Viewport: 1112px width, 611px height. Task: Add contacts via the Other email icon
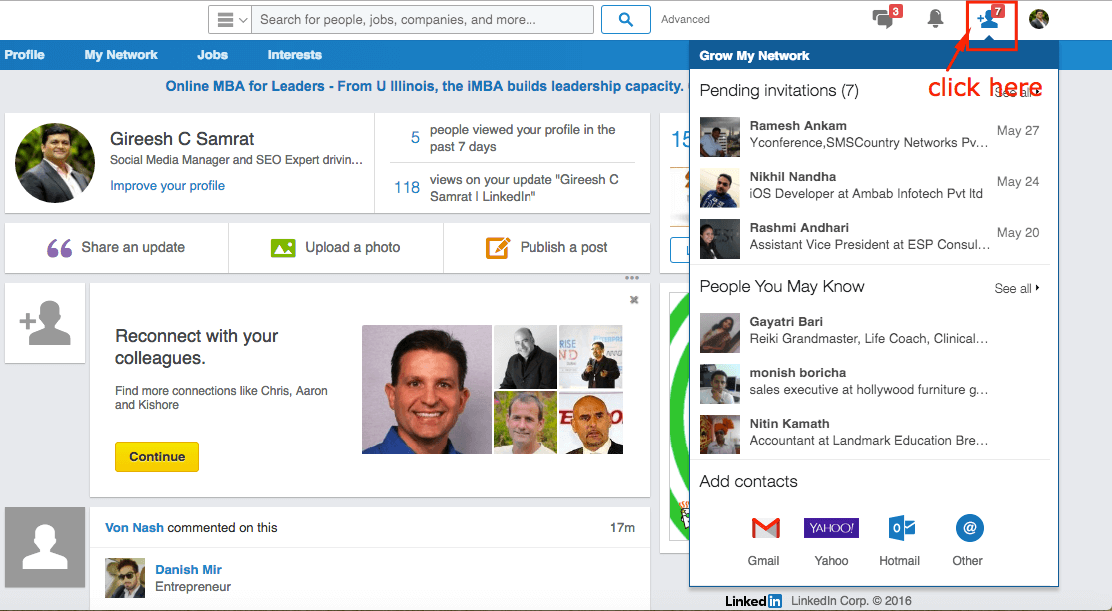click(969, 528)
